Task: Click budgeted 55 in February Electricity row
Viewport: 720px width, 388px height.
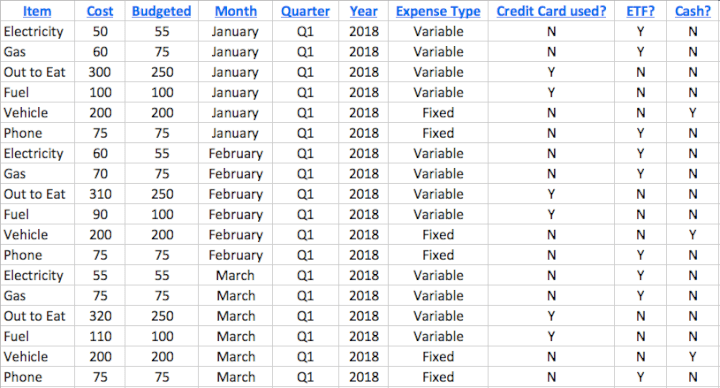Action: 162,153
